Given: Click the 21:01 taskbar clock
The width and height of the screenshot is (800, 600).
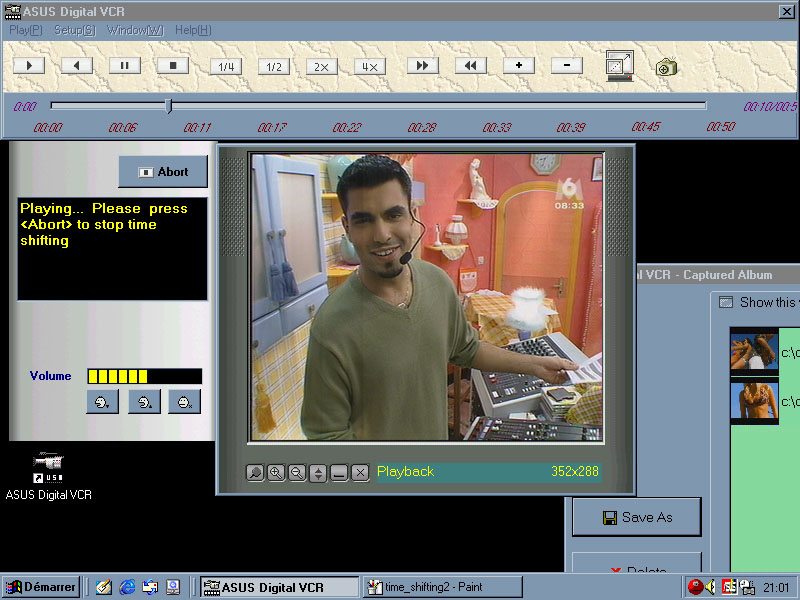Looking at the screenshot, I should [x=777, y=588].
